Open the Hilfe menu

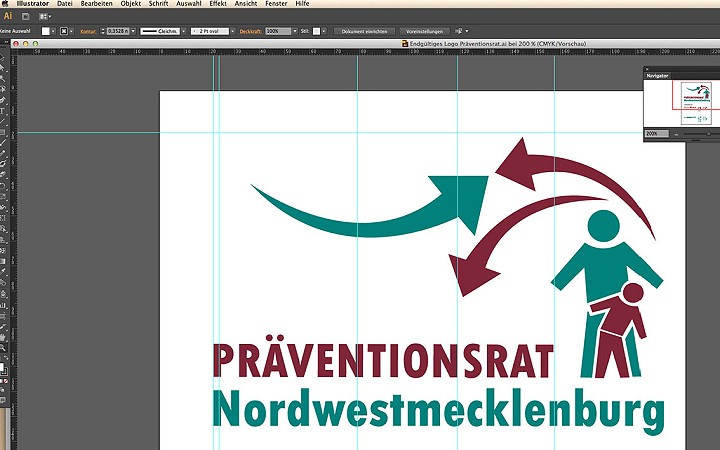pos(302,4)
